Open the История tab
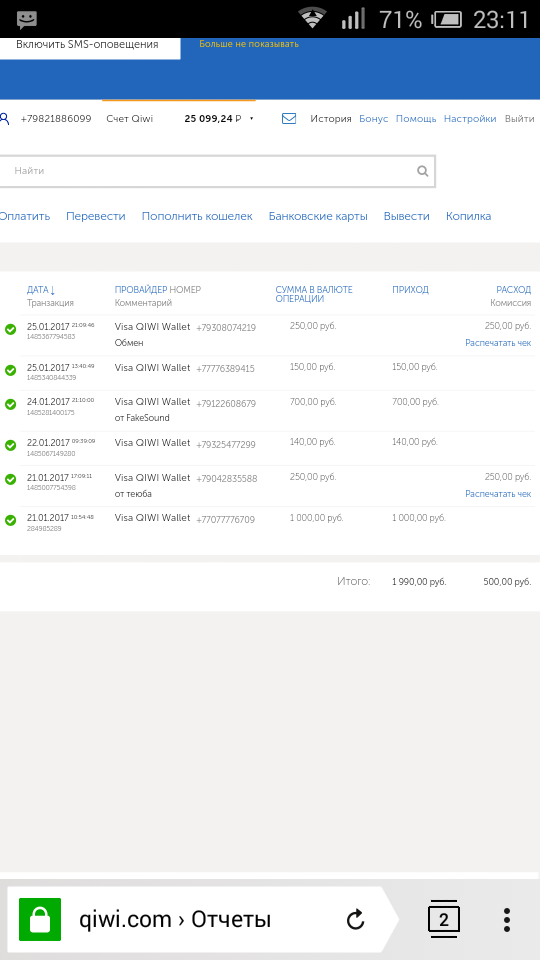Viewport: 540px width, 960px height. pos(331,119)
